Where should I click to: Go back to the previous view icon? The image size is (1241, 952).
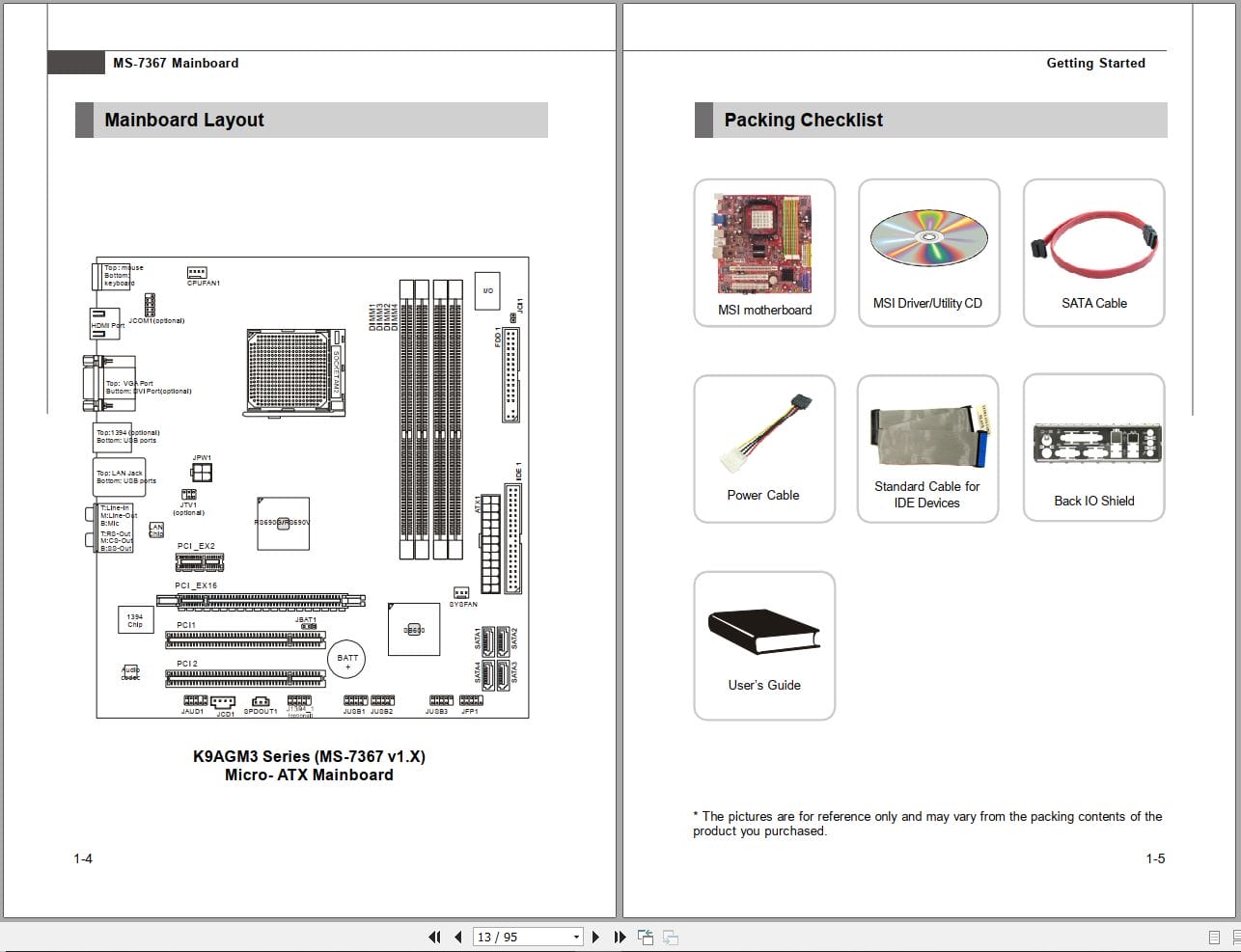pyautogui.click(x=644, y=937)
